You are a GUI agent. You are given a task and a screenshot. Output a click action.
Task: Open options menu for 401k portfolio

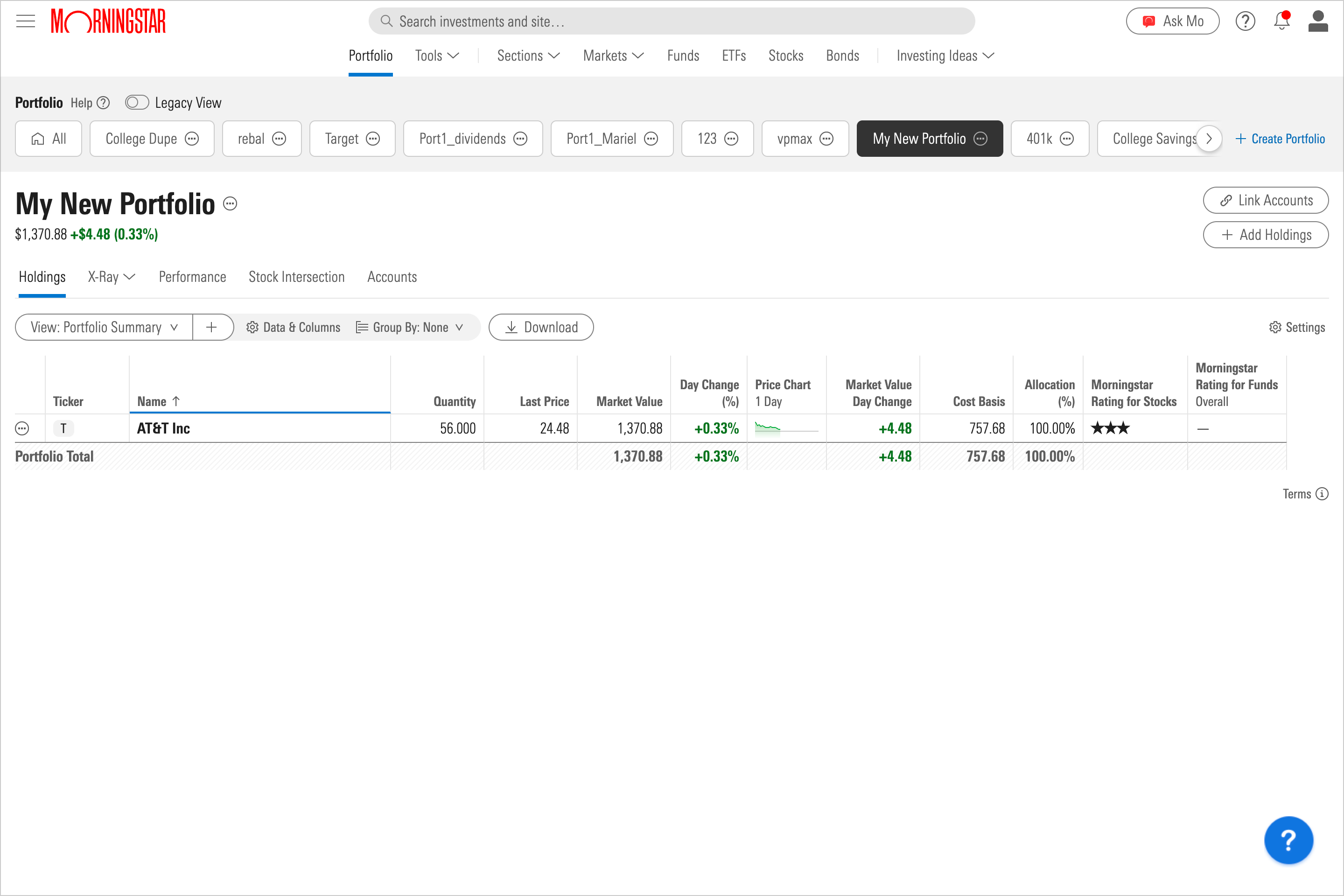coord(1066,139)
